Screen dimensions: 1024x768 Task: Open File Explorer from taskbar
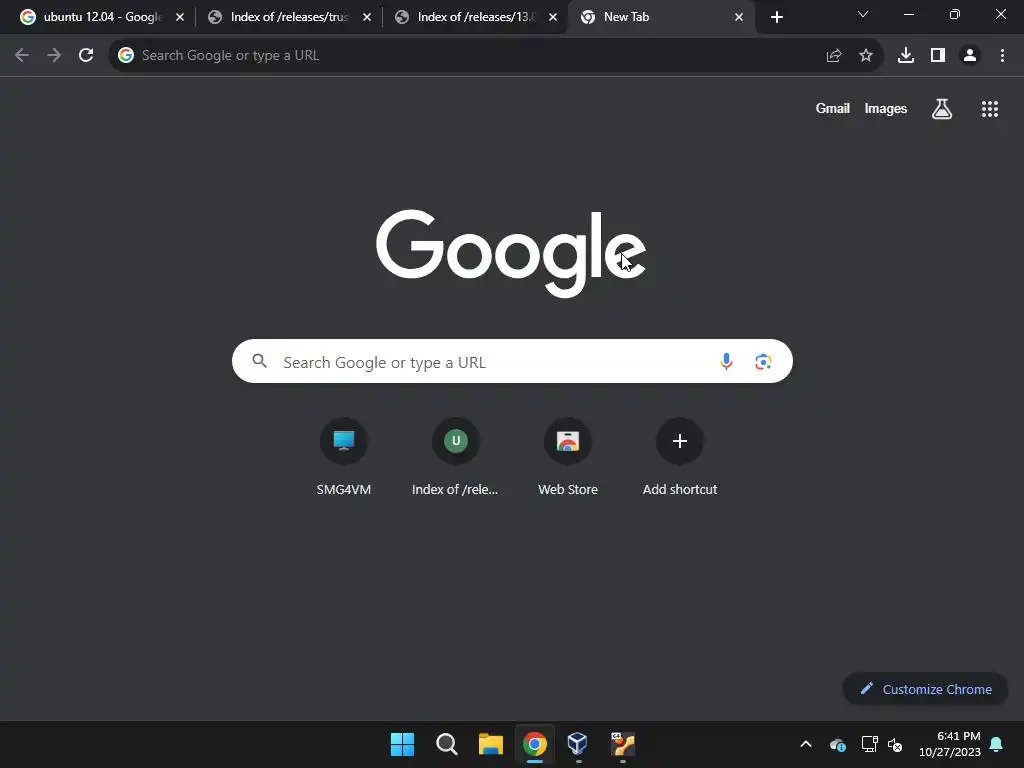(x=490, y=744)
